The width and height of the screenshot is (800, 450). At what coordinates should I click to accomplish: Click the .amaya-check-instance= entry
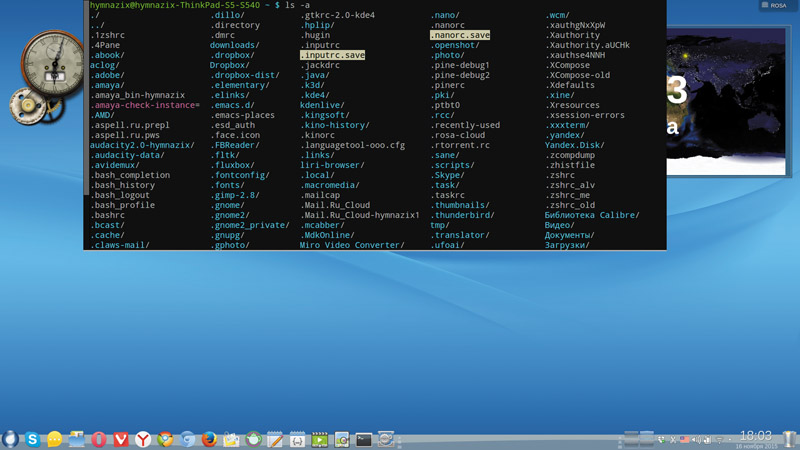point(145,105)
